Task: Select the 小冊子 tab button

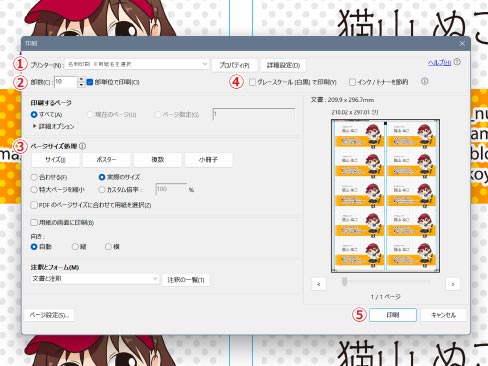Action: click(208, 160)
